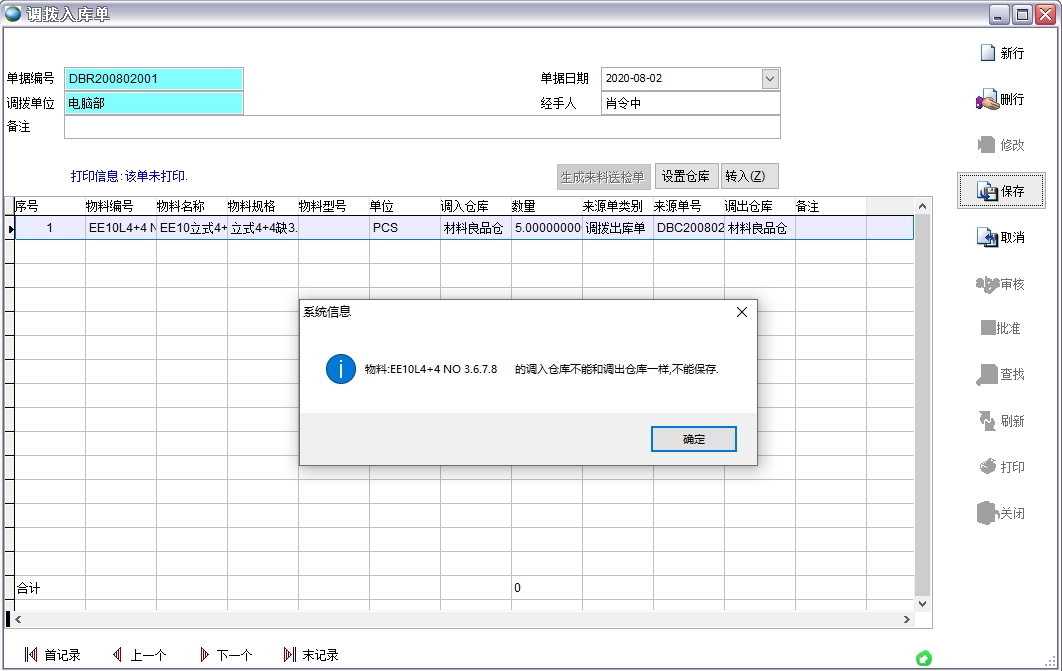The width and height of the screenshot is (1062, 671).
Task: Click the 新行 (New Row) icon
Action: [x=1001, y=52]
